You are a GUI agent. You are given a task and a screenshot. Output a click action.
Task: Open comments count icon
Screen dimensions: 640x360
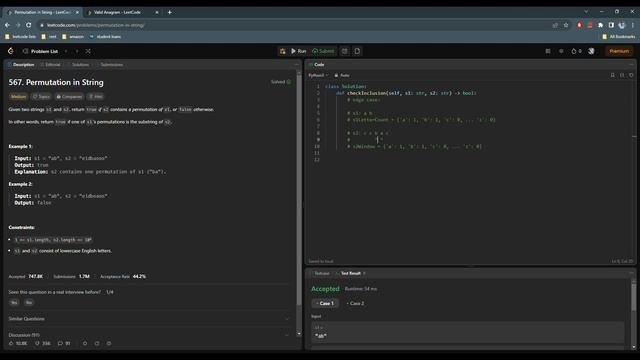pos(64,343)
